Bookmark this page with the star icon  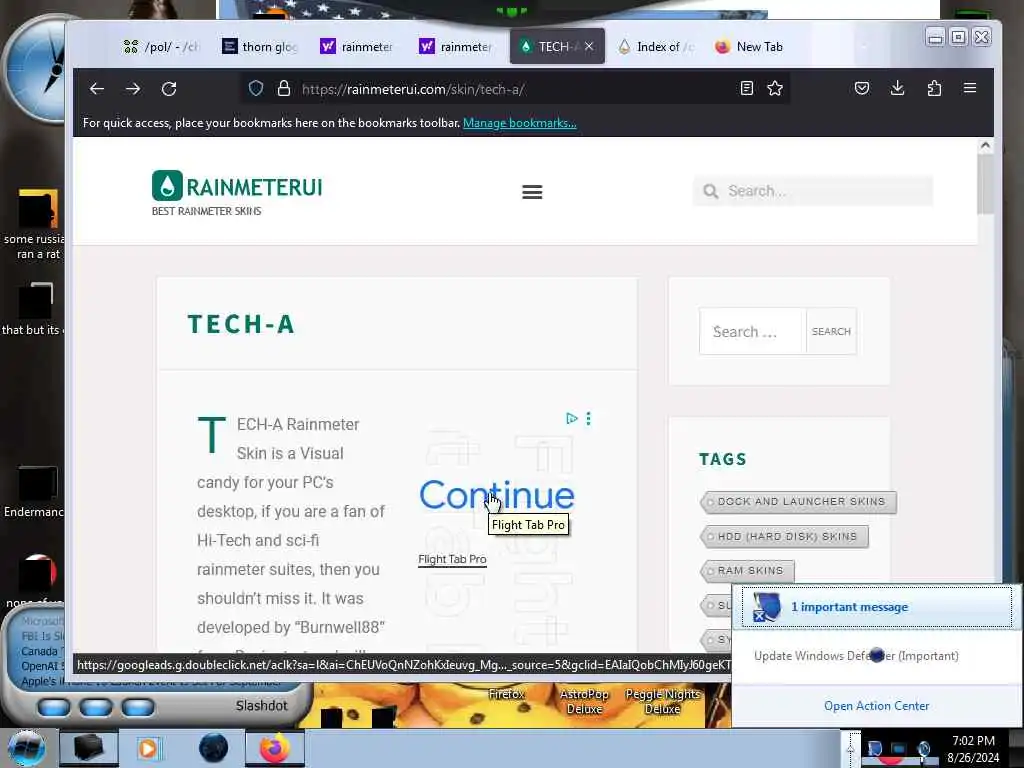(x=775, y=88)
